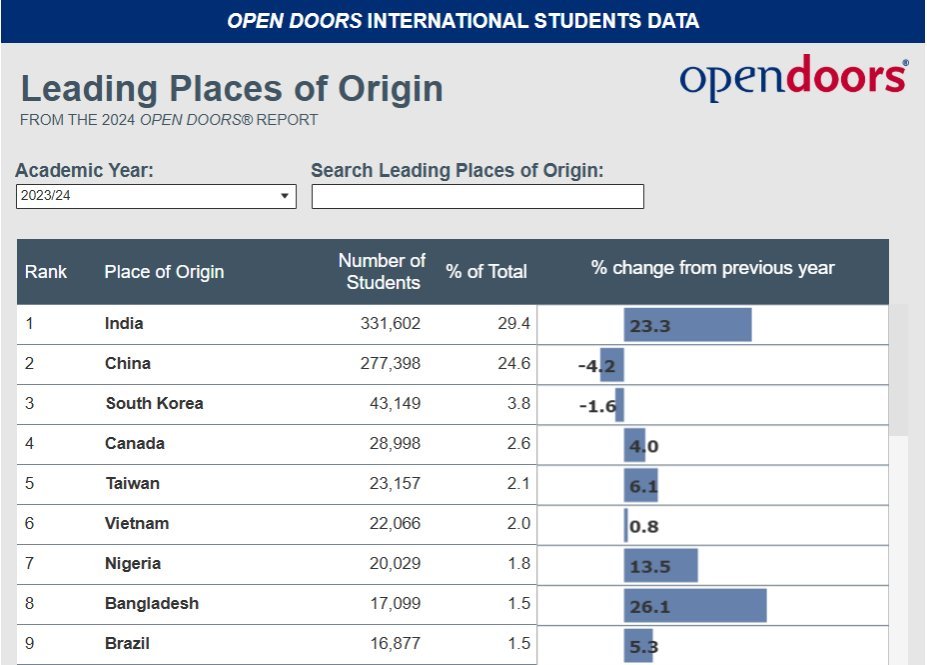Click India's 23.3 percent change bar

687,325
